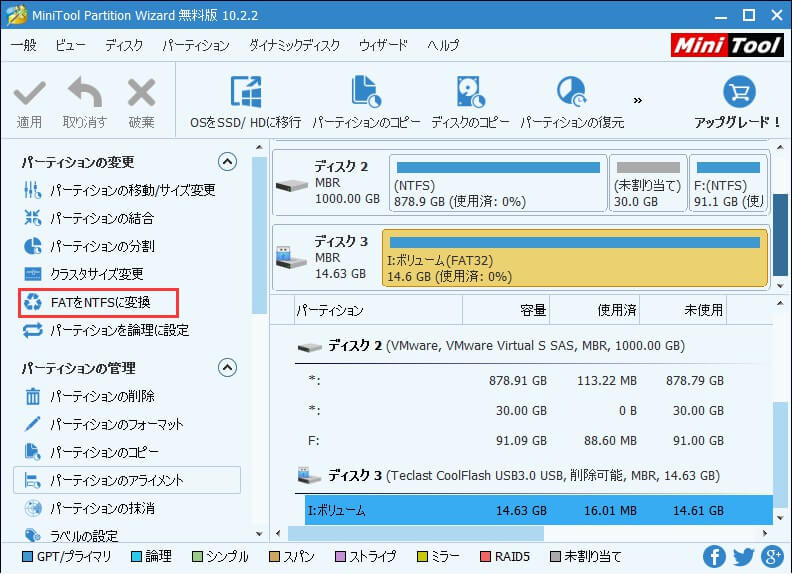Open the ダイナミックディスク menu
This screenshot has height=574, width=792.
[294, 45]
